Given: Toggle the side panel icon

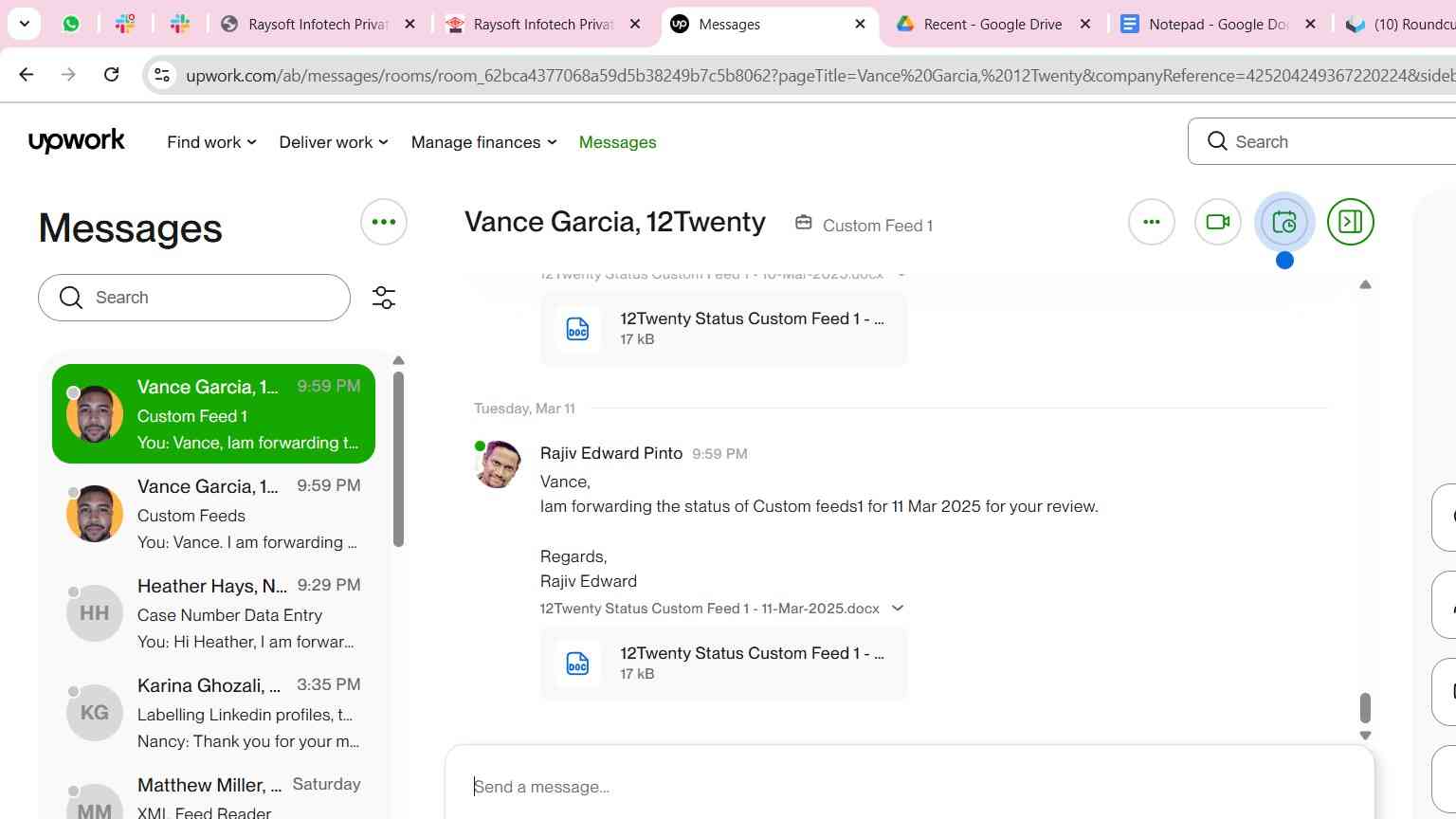Looking at the screenshot, I should (x=1351, y=222).
